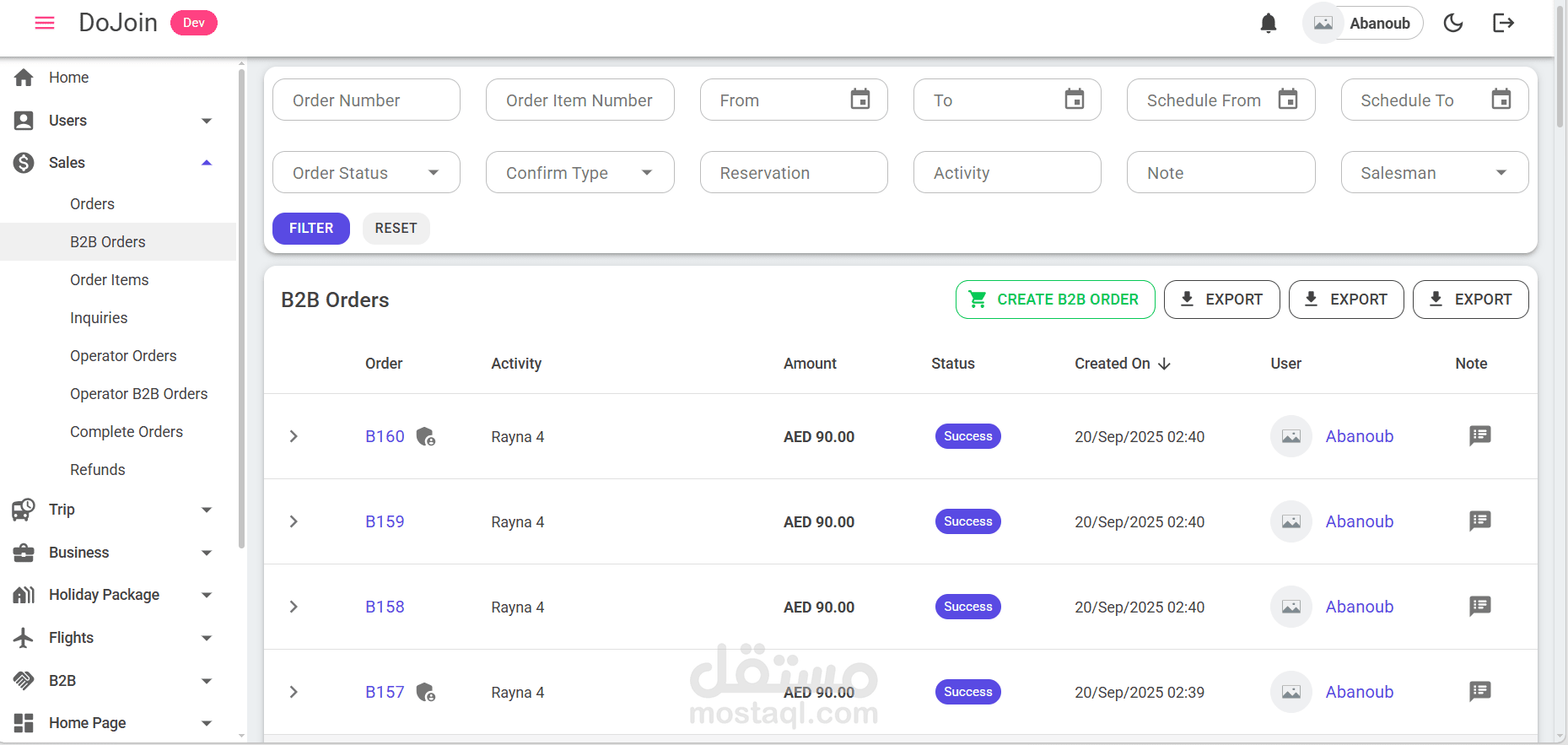Image resolution: width=1568 pixels, height=745 pixels.
Task: Open order B158 link
Action: point(385,607)
